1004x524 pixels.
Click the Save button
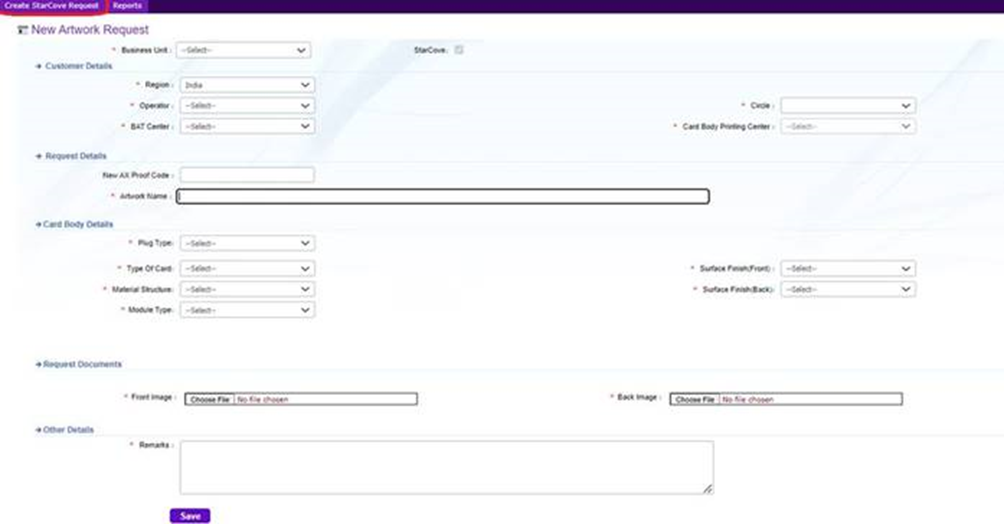pyautogui.click(x=190, y=516)
